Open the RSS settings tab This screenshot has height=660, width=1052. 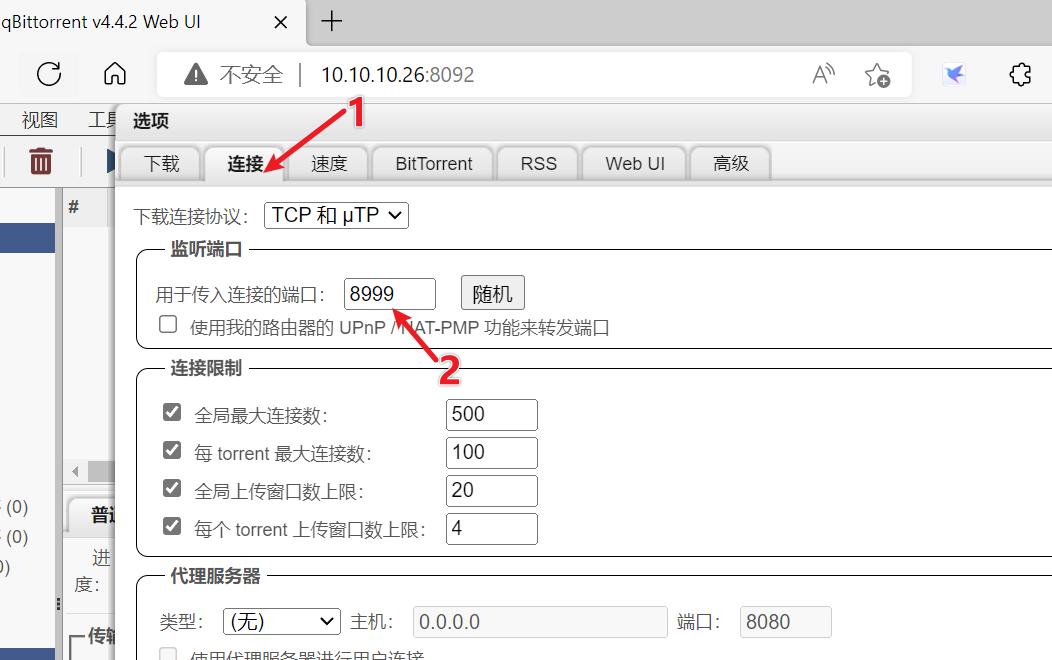[537, 163]
